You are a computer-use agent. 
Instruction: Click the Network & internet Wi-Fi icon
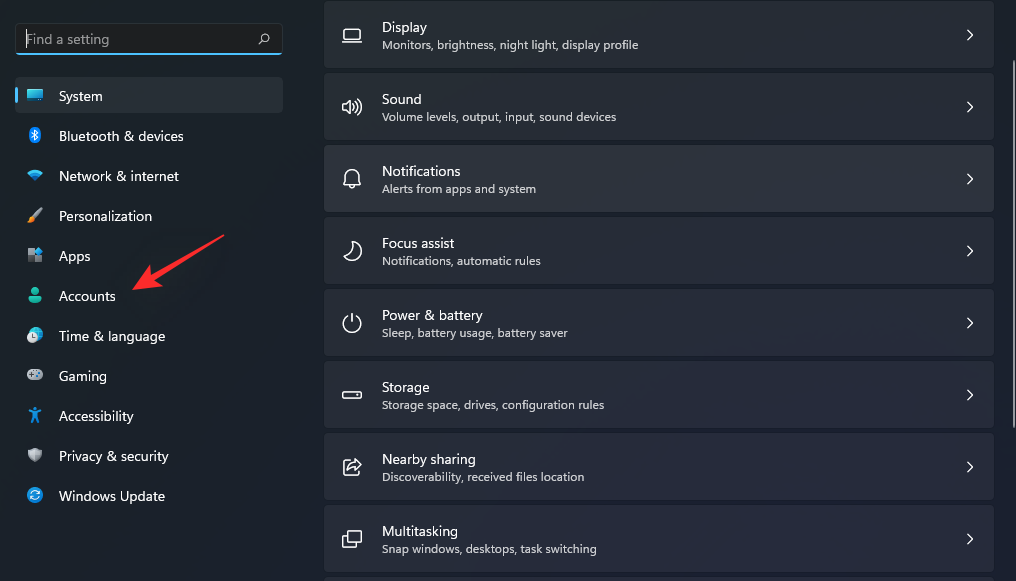tap(35, 176)
